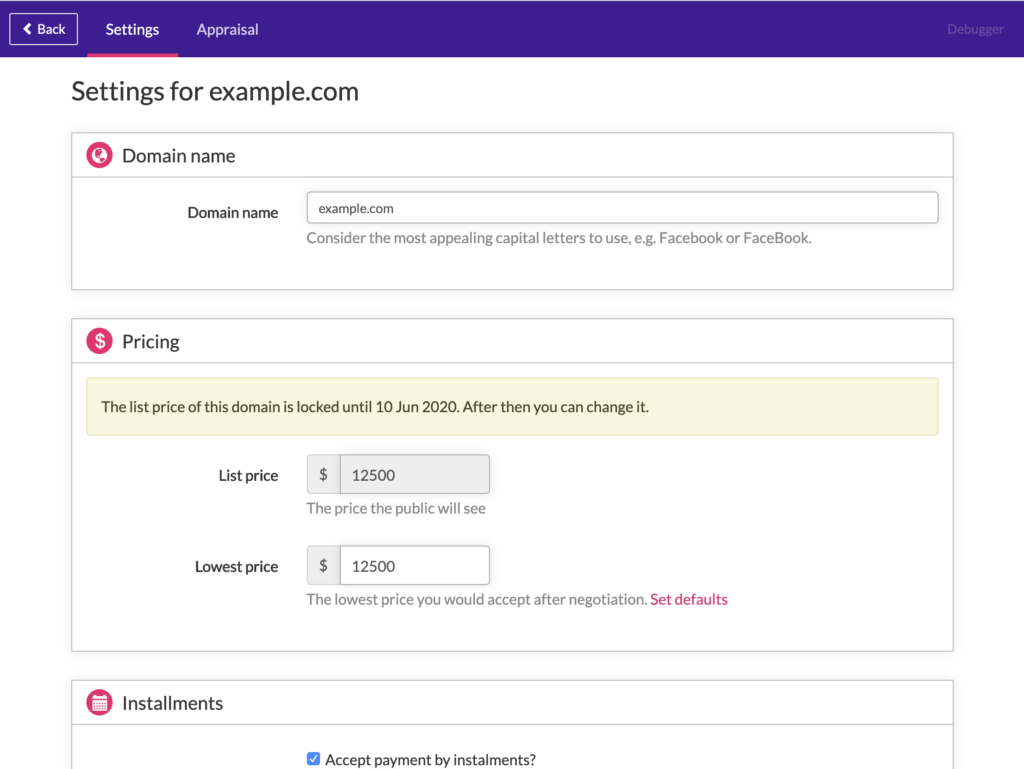Click the 'Lowest price' field label
The height and width of the screenshot is (769, 1024).
tap(236, 567)
